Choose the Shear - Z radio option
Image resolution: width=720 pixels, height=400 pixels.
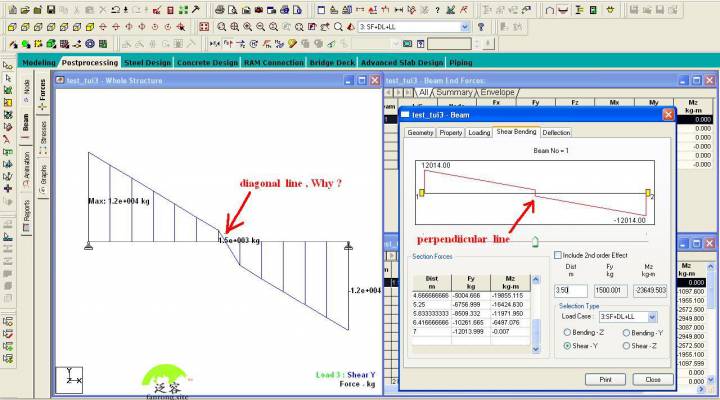[x=627, y=346]
